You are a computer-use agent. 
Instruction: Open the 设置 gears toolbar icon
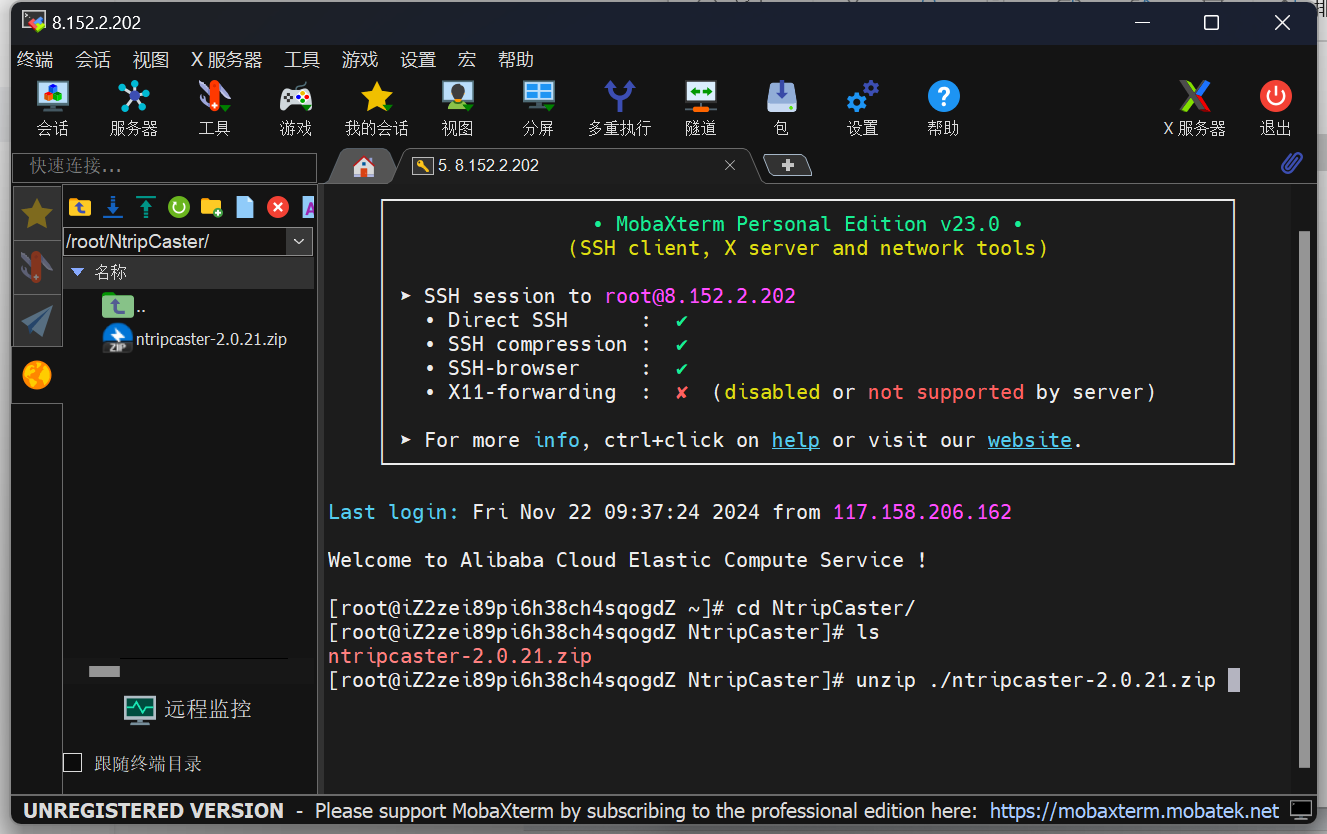coord(862,108)
